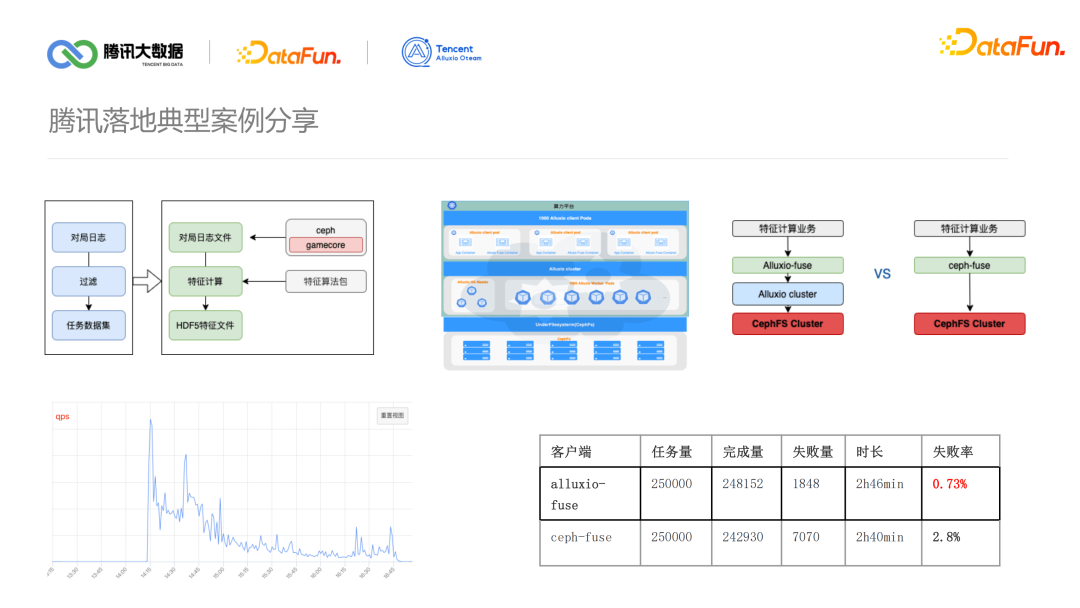Viewport: 1080px width, 608px height.
Task: Click the 对局日志 flowchart box
Action: (x=87, y=237)
